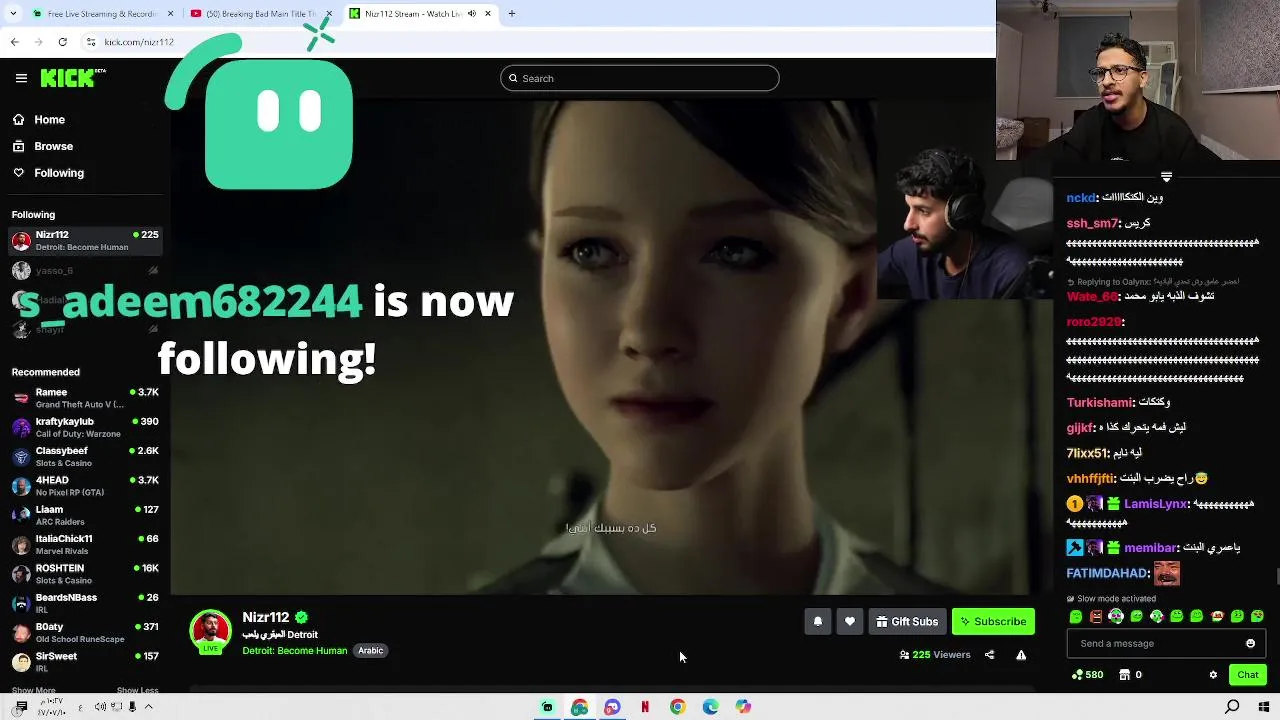Collapse the chat panel header icon
Image resolution: width=1280 pixels, height=720 pixels.
1166,176
